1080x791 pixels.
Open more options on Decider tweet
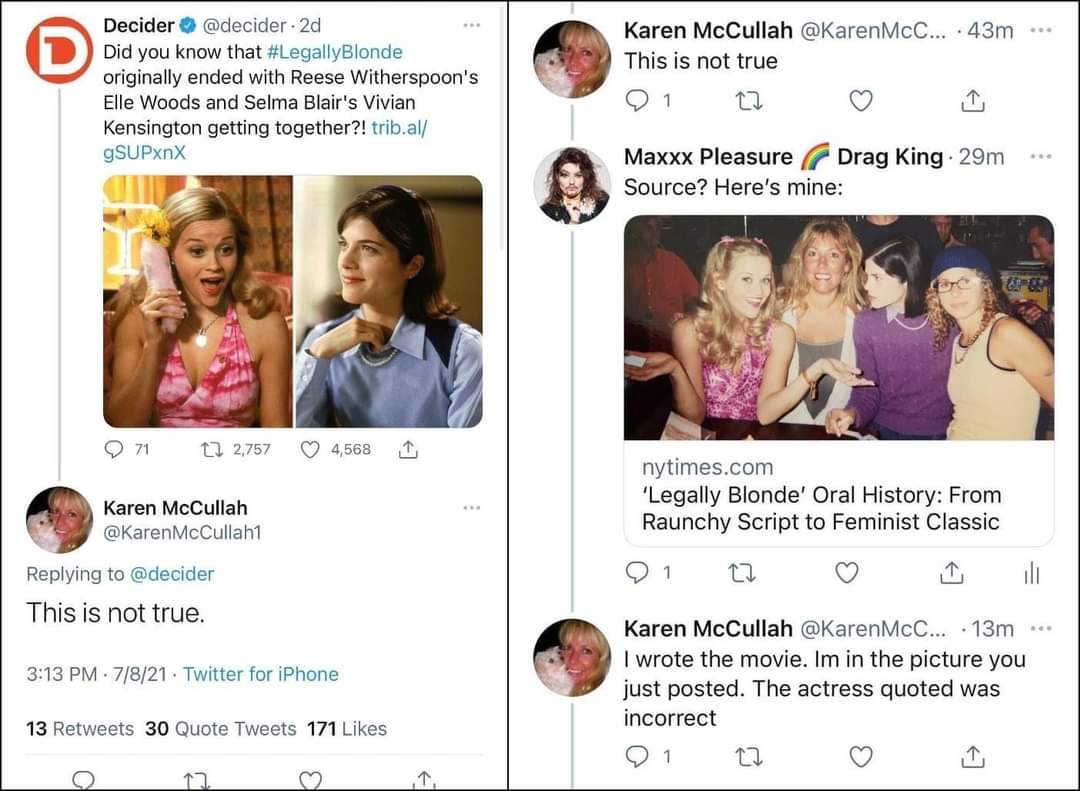(x=472, y=24)
